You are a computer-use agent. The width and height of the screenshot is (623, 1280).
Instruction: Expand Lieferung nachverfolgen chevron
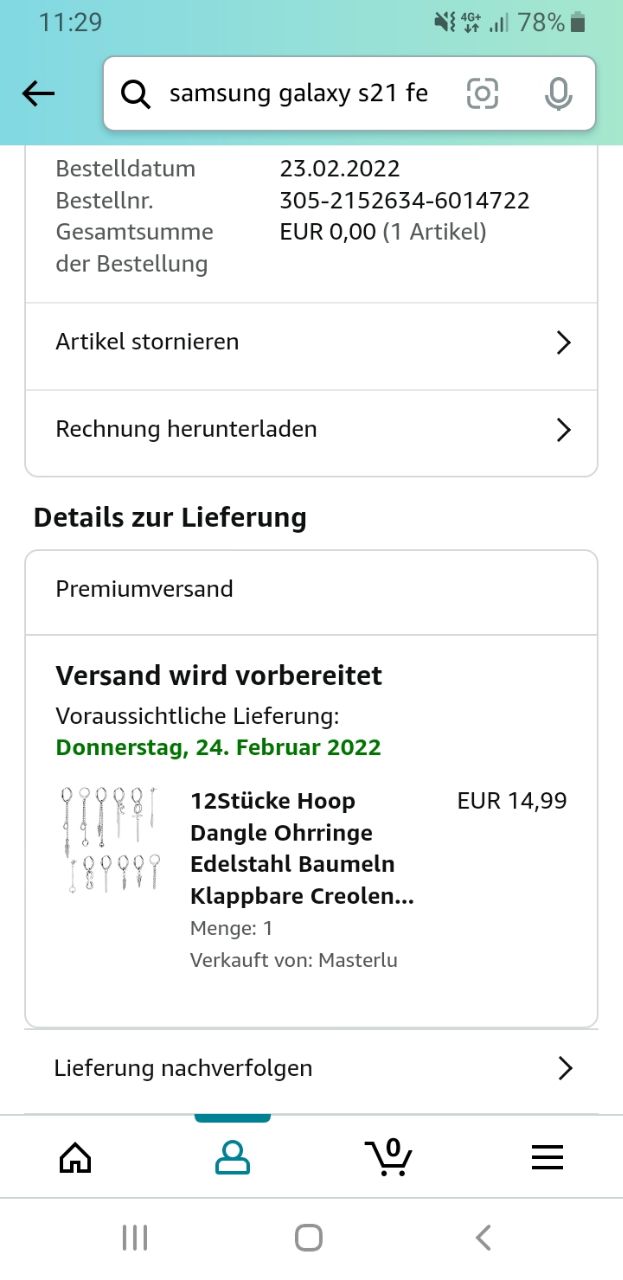point(565,1068)
